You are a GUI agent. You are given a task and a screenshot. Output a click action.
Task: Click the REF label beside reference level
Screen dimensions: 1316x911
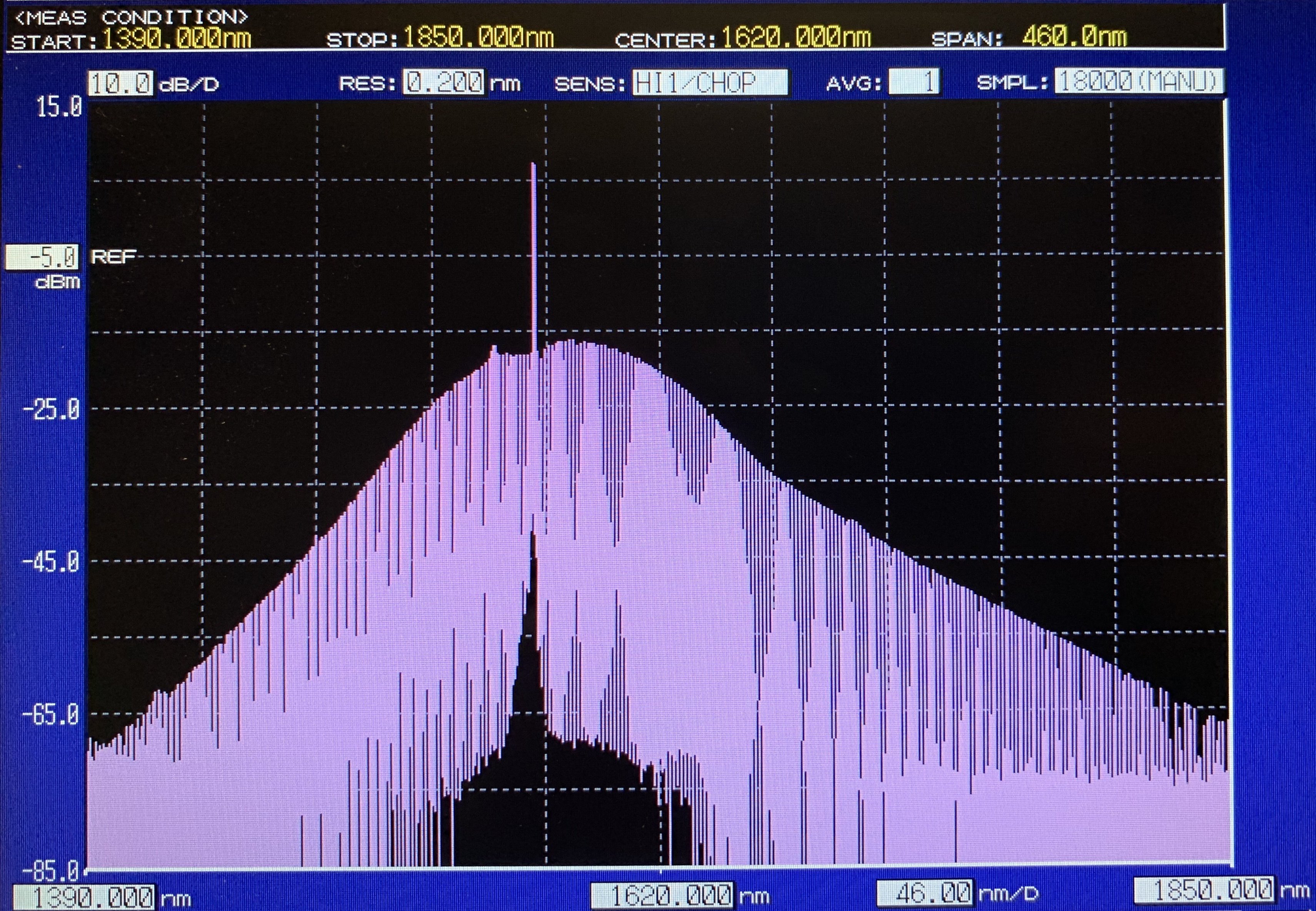pyautogui.click(x=113, y=257)
